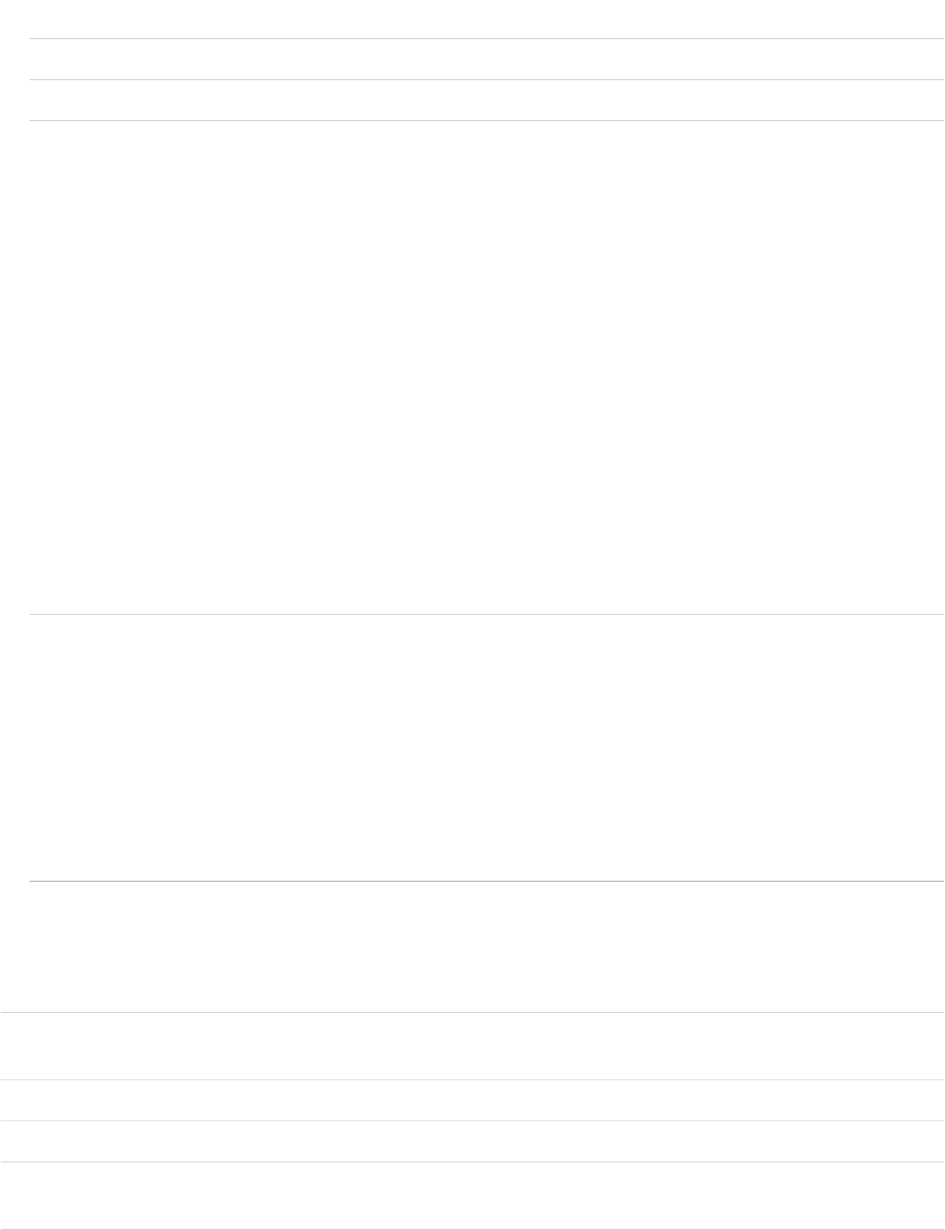Click the fourth divider of the lower table
The width and height of the screenshot is (945, 1230).
point(472,1162)
